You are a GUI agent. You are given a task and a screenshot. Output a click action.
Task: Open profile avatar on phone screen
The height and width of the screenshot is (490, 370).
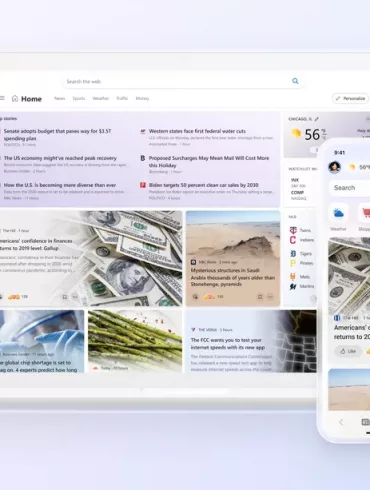point(334,167)
